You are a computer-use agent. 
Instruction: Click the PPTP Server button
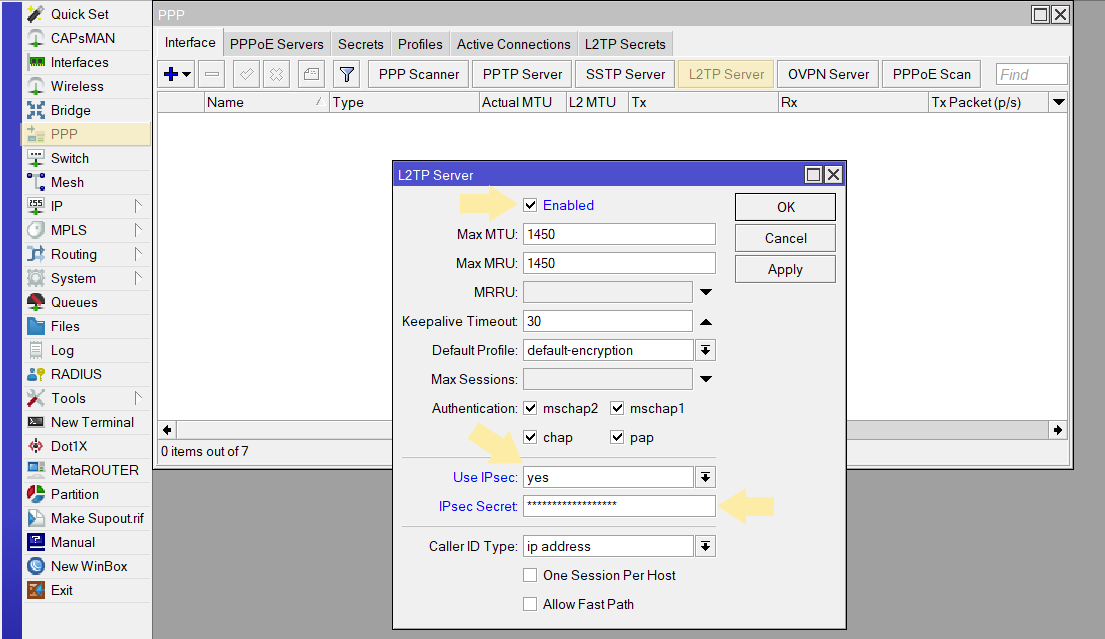(x=522, y=74)
